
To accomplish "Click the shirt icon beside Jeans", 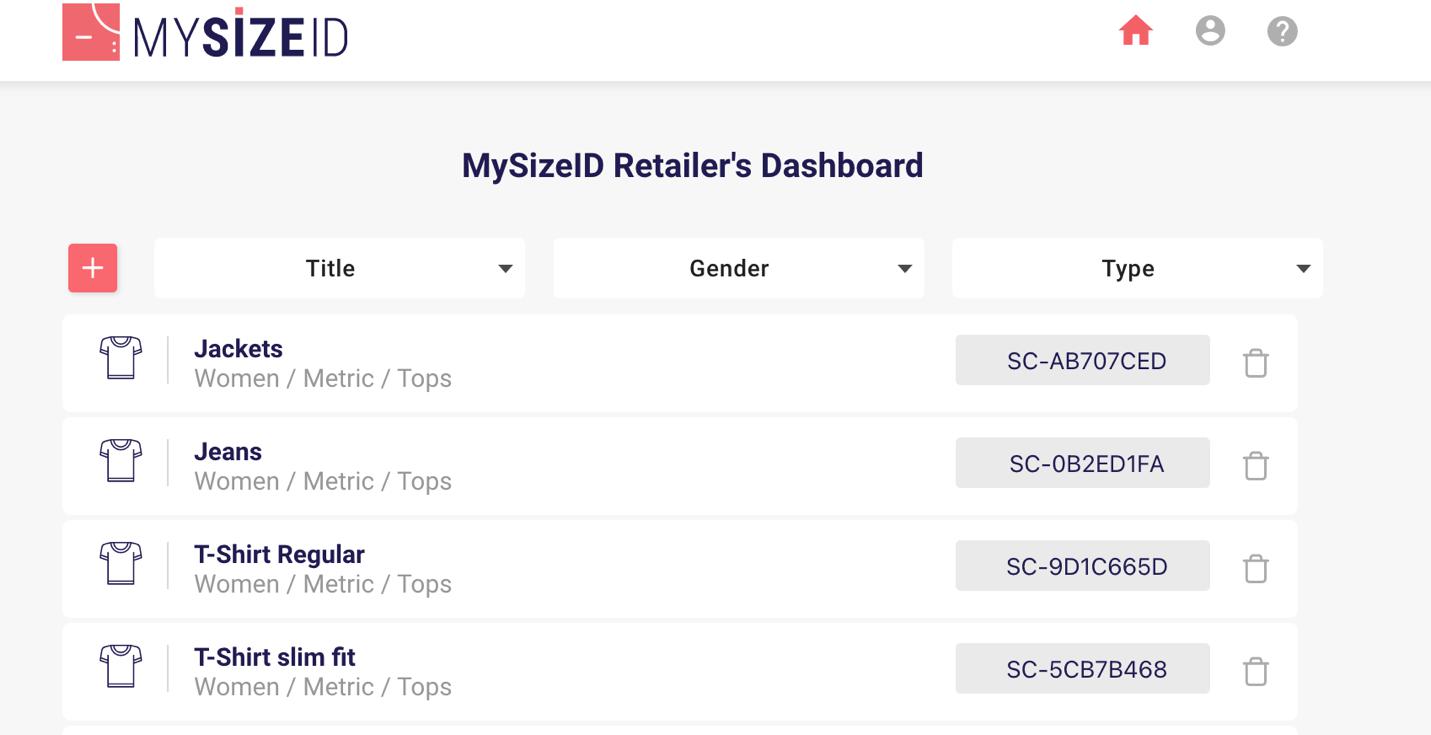I will tap(121, 461).
